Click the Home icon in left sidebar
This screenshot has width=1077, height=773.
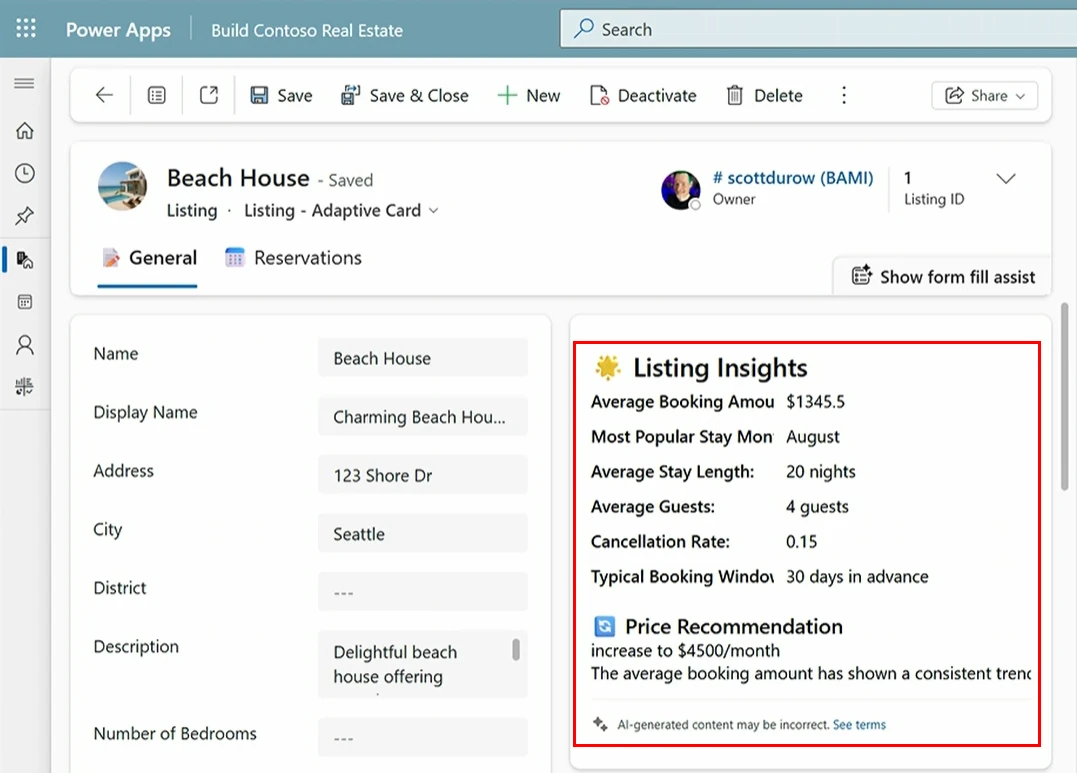[25, 131]
